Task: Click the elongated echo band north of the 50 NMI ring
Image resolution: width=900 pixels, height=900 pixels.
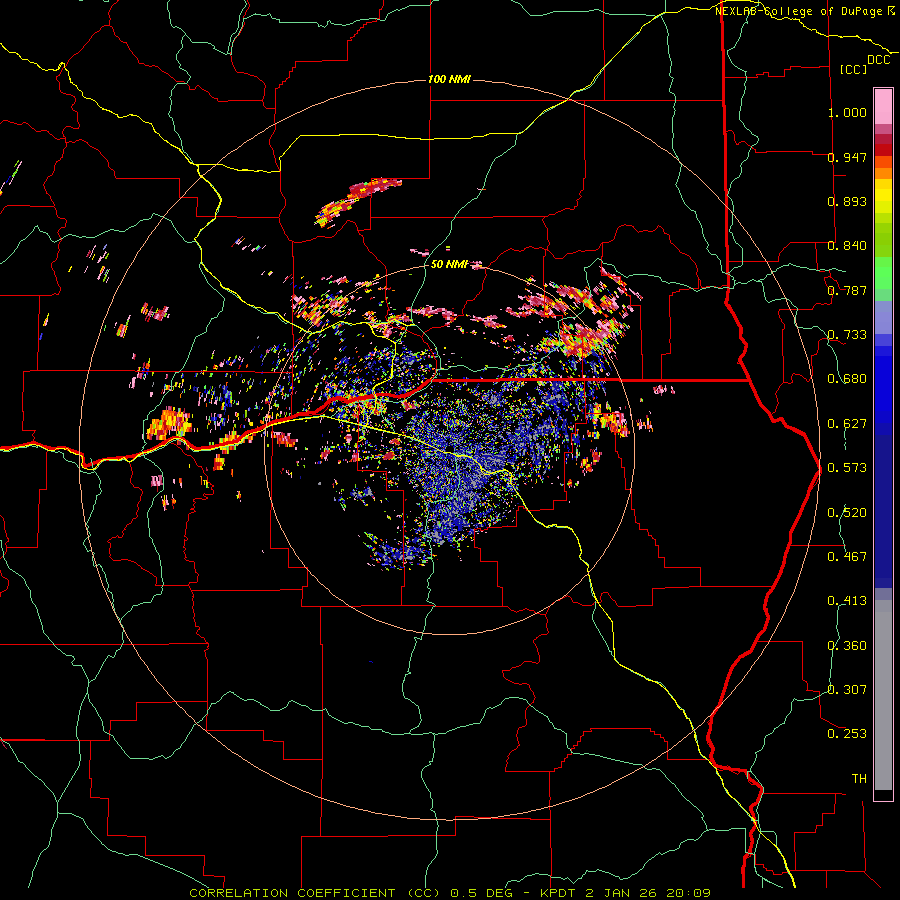Action: (358, 201)
